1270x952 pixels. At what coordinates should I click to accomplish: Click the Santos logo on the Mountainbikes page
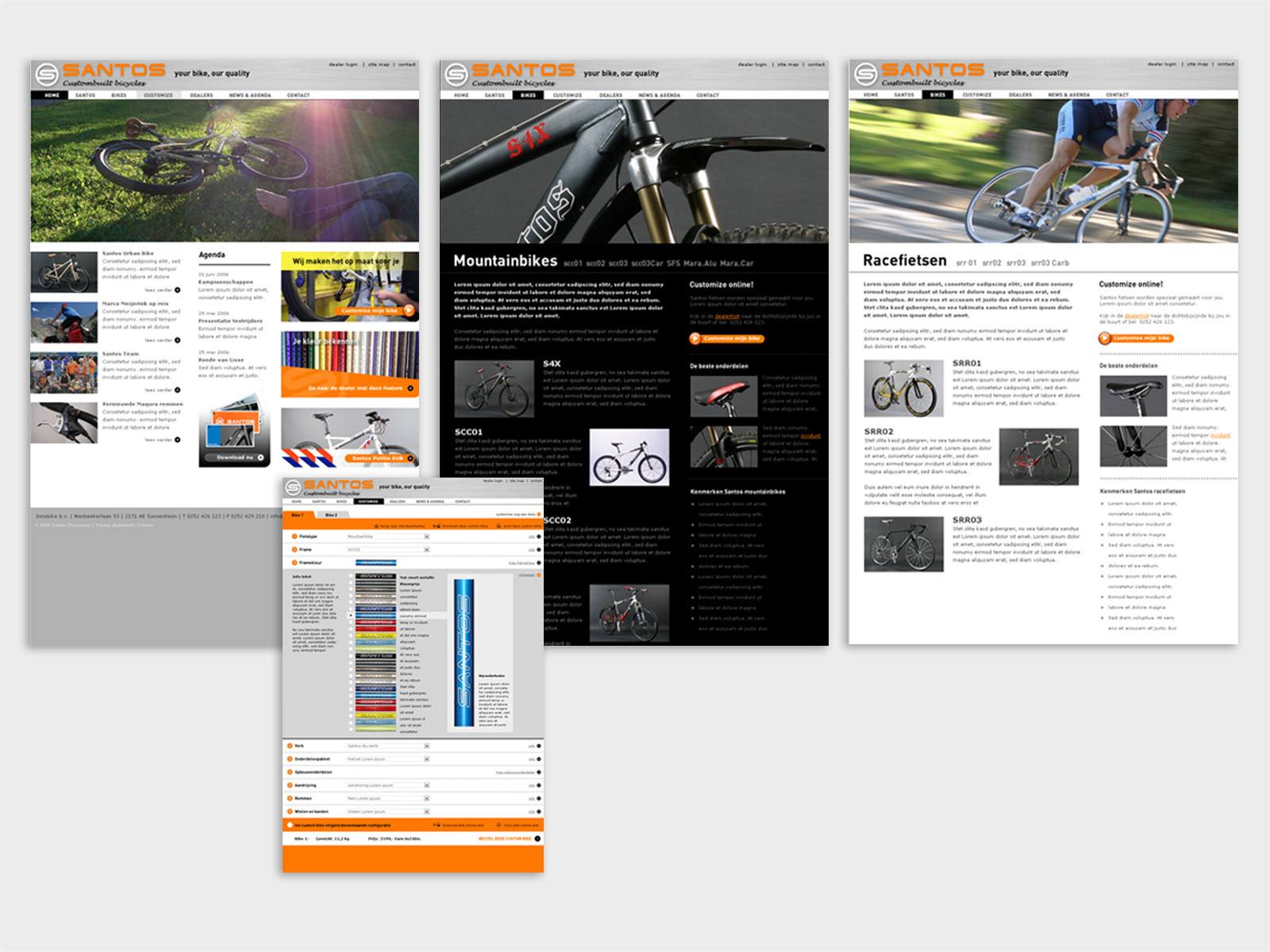[x=510, y=75]
